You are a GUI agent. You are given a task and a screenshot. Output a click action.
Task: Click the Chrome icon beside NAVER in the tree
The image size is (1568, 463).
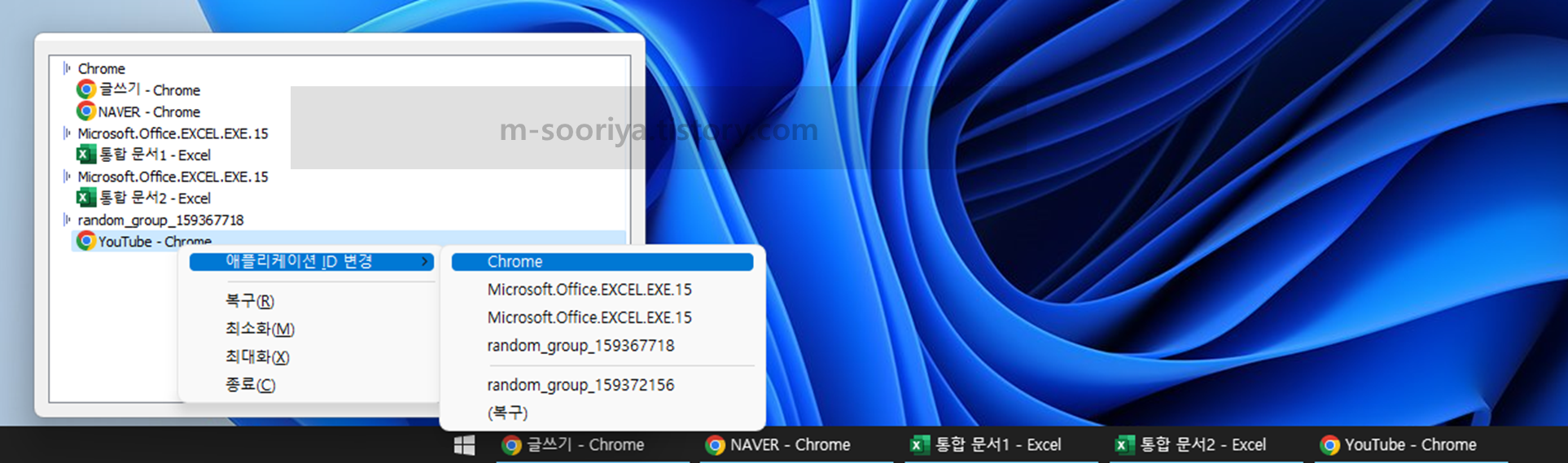point(86,111)
